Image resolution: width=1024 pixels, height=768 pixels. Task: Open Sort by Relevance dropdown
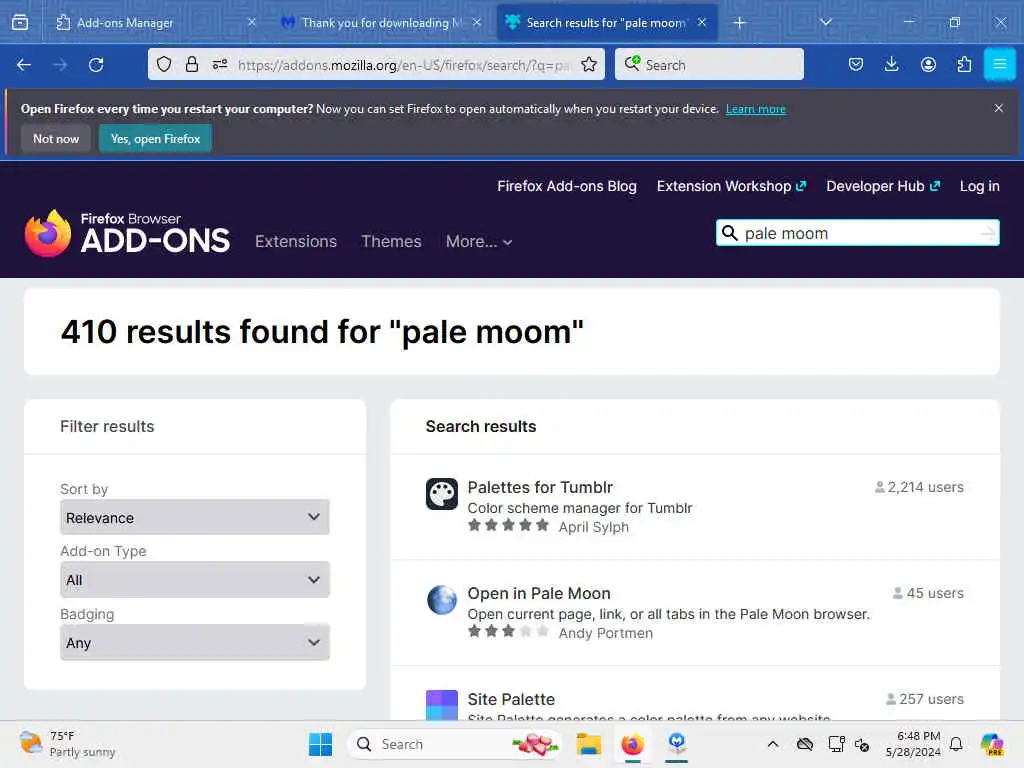click(x=195, y=517)
